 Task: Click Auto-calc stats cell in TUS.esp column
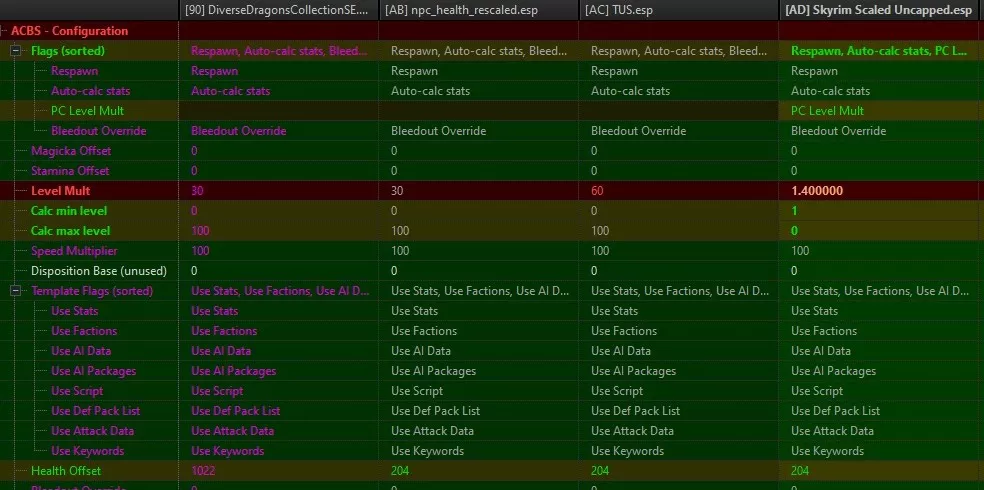pyautogui.click(x=630, y=91)
